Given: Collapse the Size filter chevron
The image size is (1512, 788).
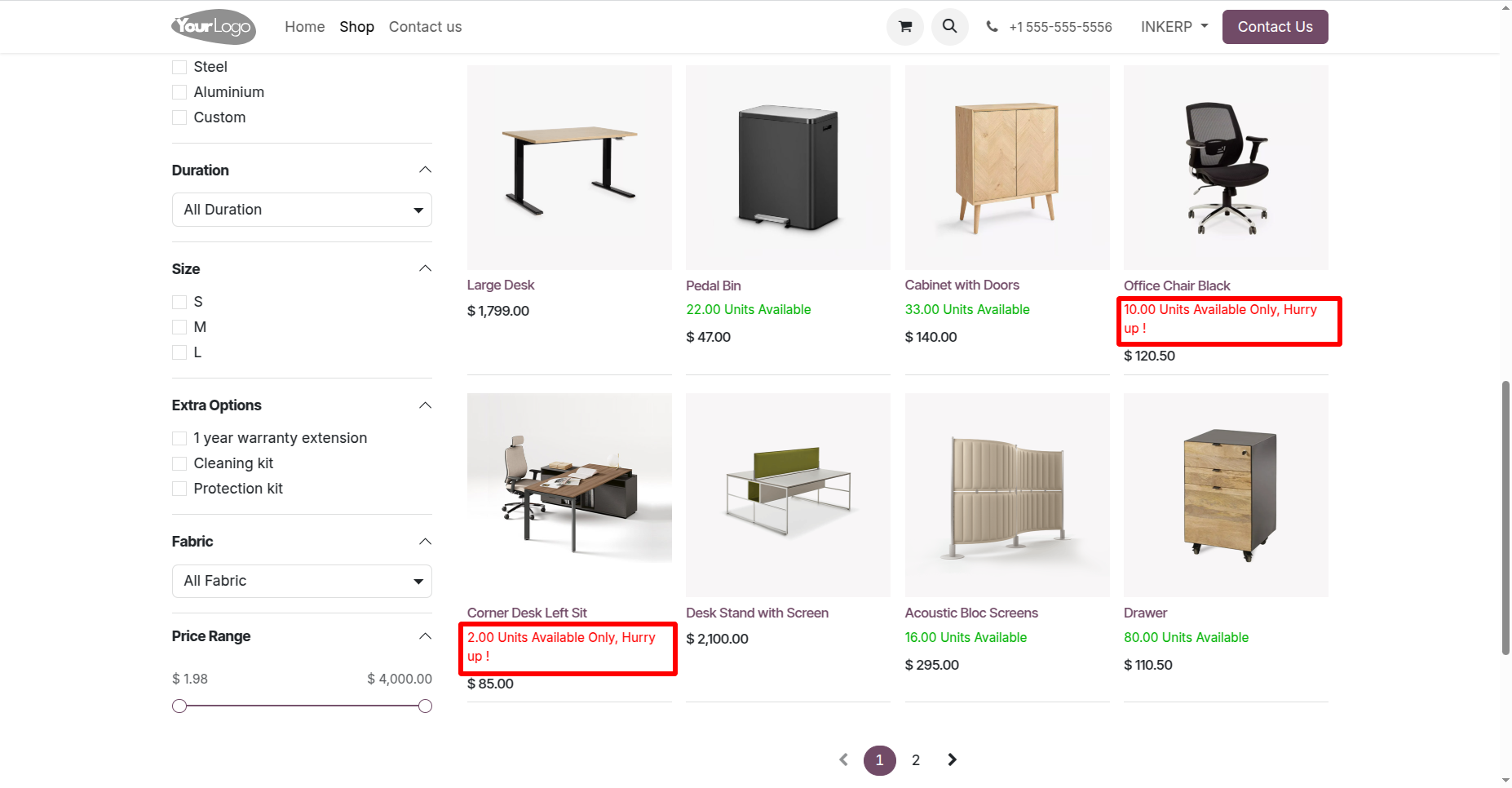Looking at the screenshot, I should [x=425, y=268].
